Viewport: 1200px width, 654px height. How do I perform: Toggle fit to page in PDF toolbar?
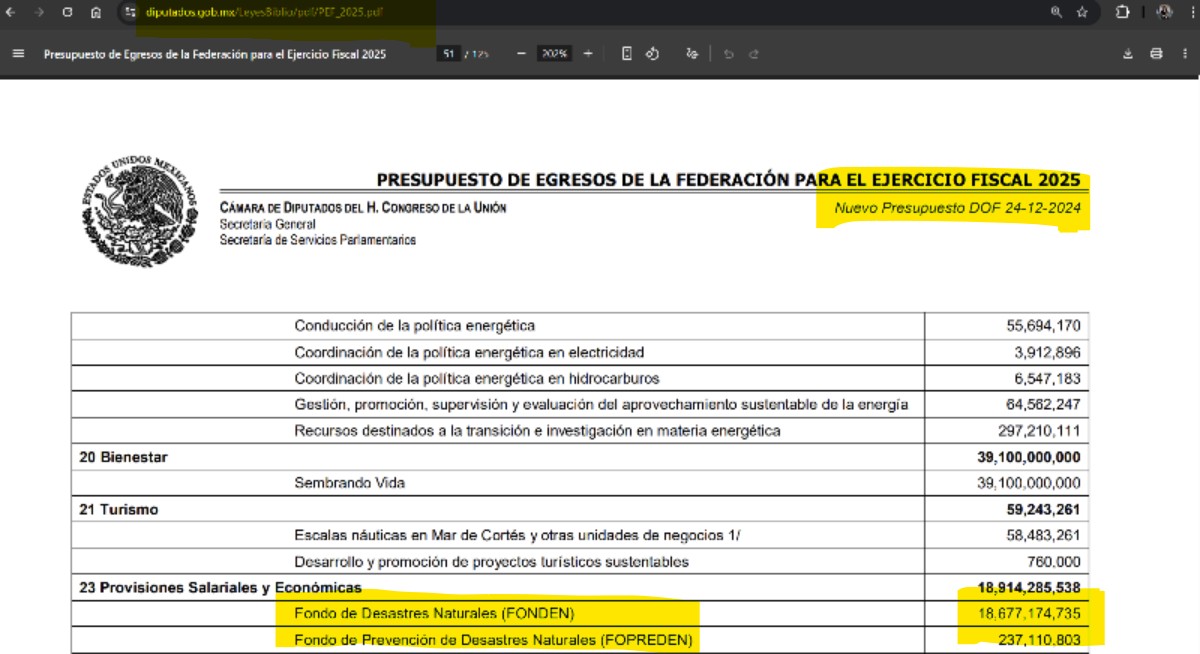[x=627, y=54]
